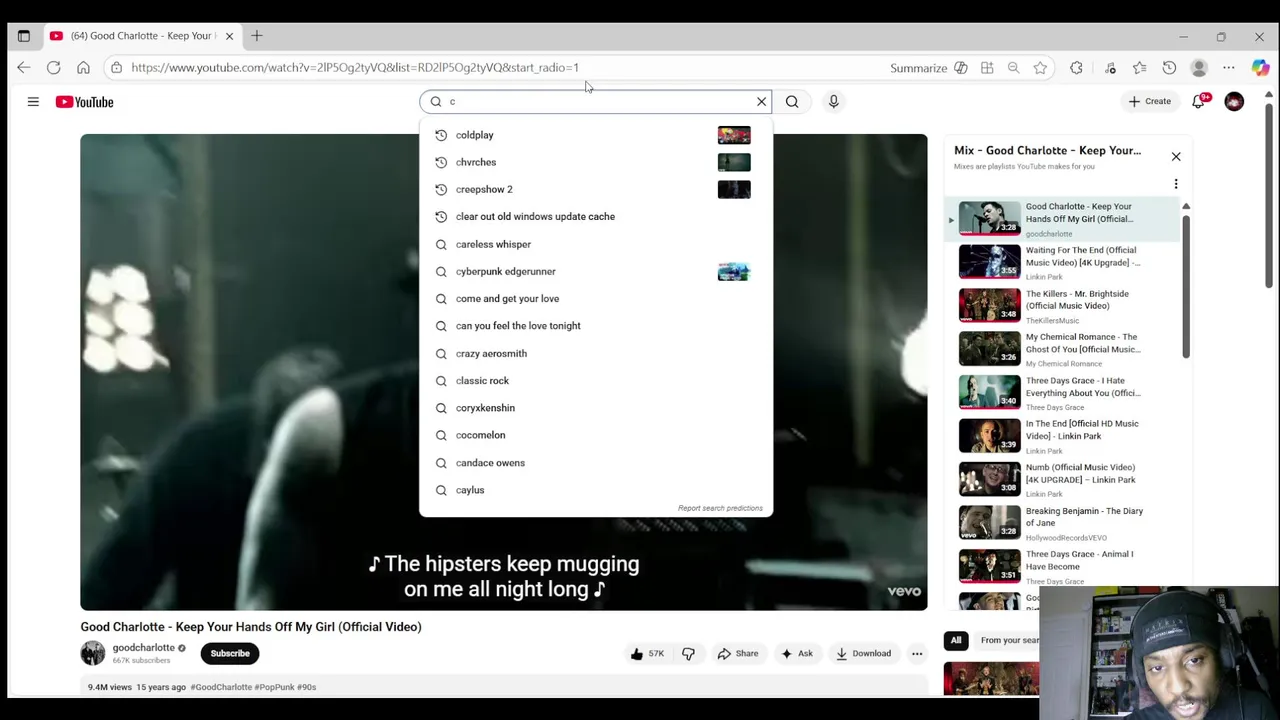Like the video with thumbs up

pos(647,653)
